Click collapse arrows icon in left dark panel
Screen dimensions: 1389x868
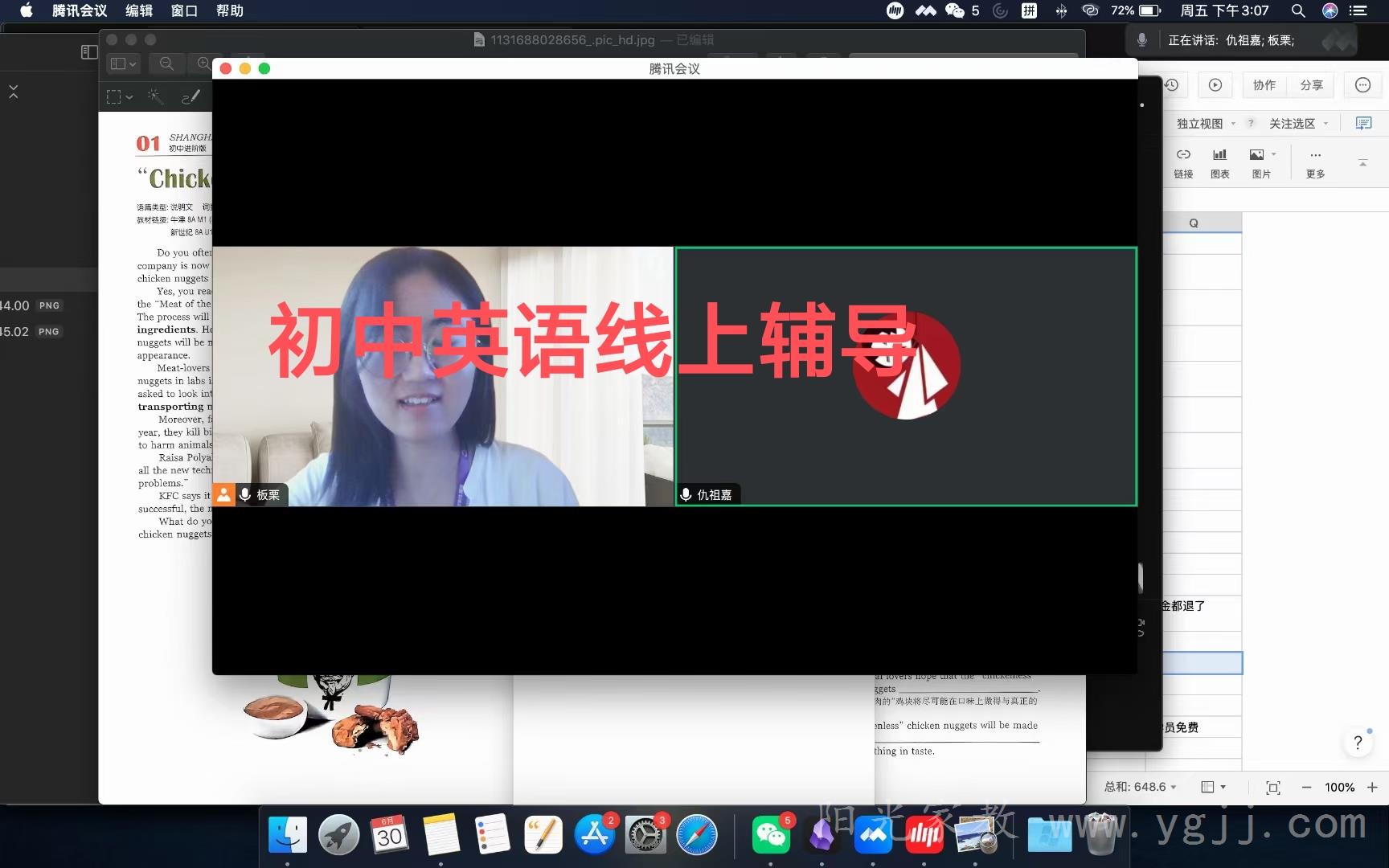coord(14,92)
